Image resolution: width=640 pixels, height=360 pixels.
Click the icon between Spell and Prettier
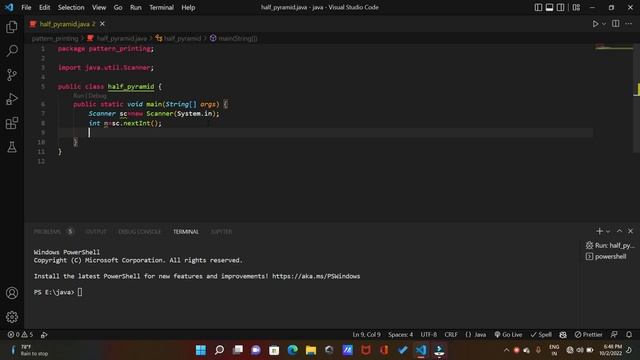click(563, 335)
